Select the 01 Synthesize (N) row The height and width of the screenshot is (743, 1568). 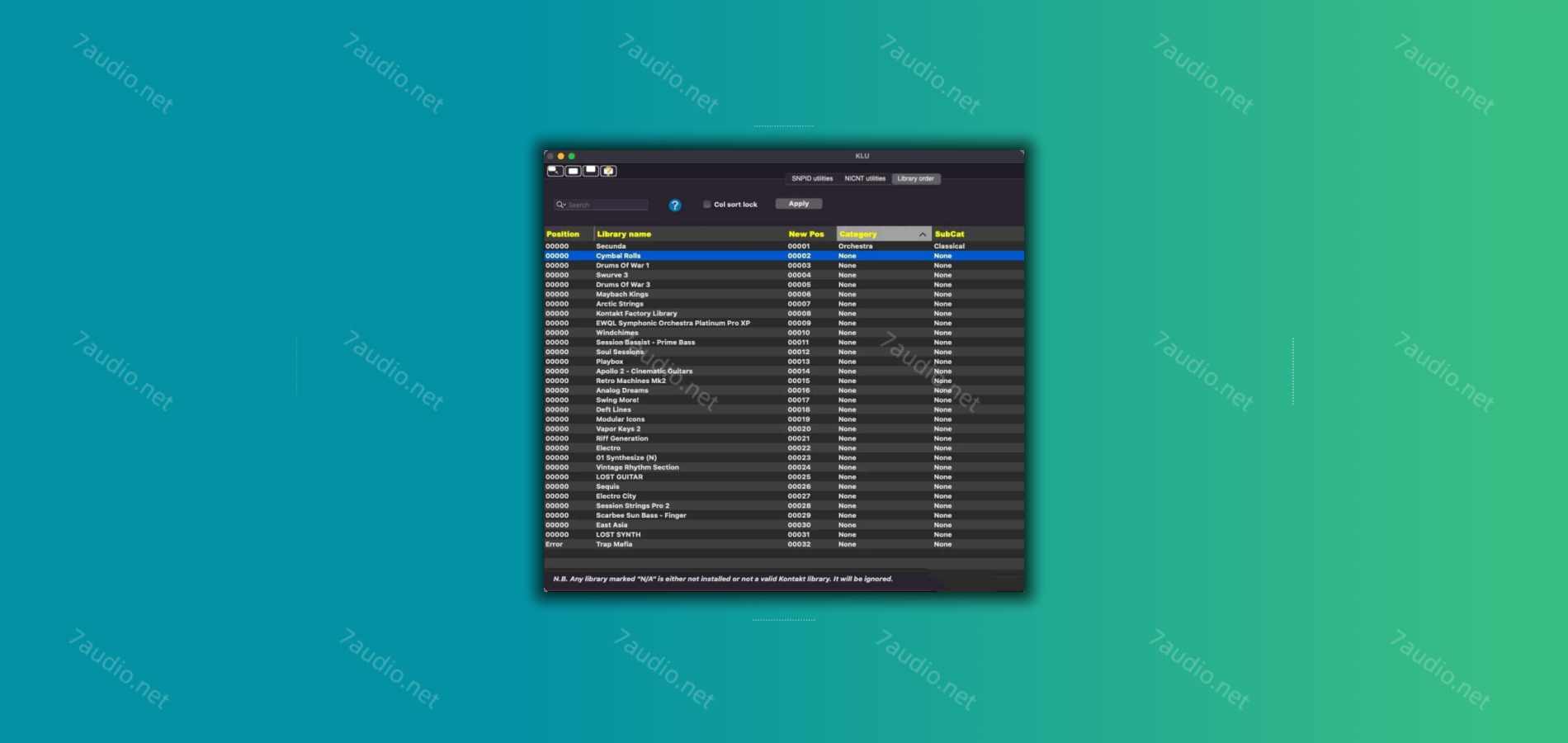pyautogui.click(x=784, y=458)
